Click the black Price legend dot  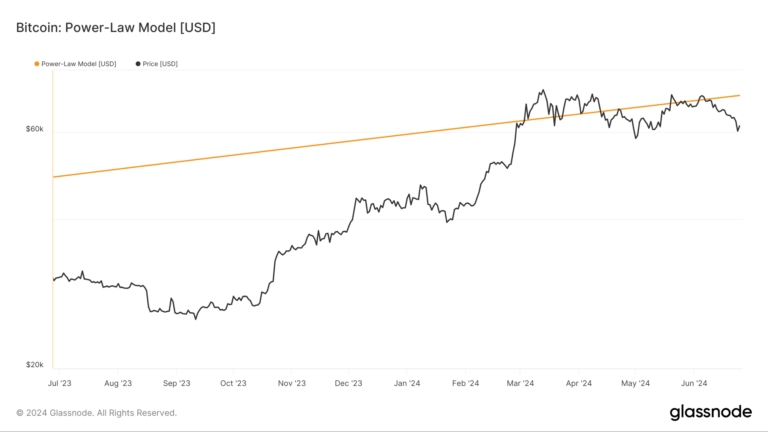pos(137,64)
